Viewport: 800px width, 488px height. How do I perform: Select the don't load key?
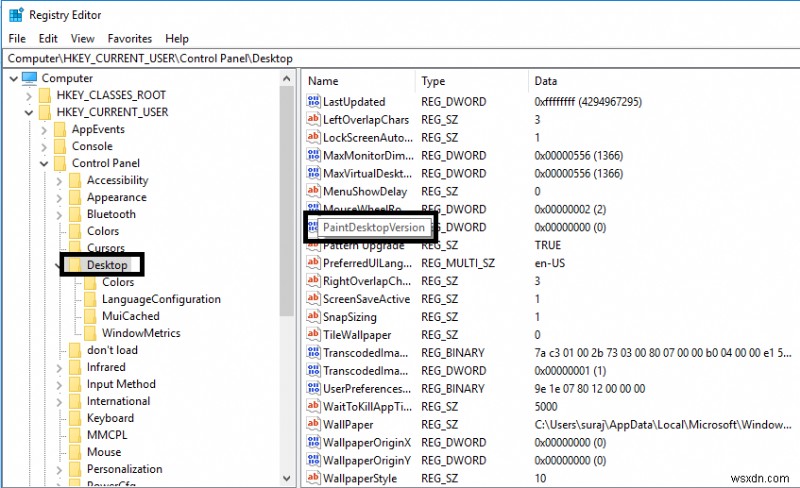pyautogui.click(x=112, y=350)
